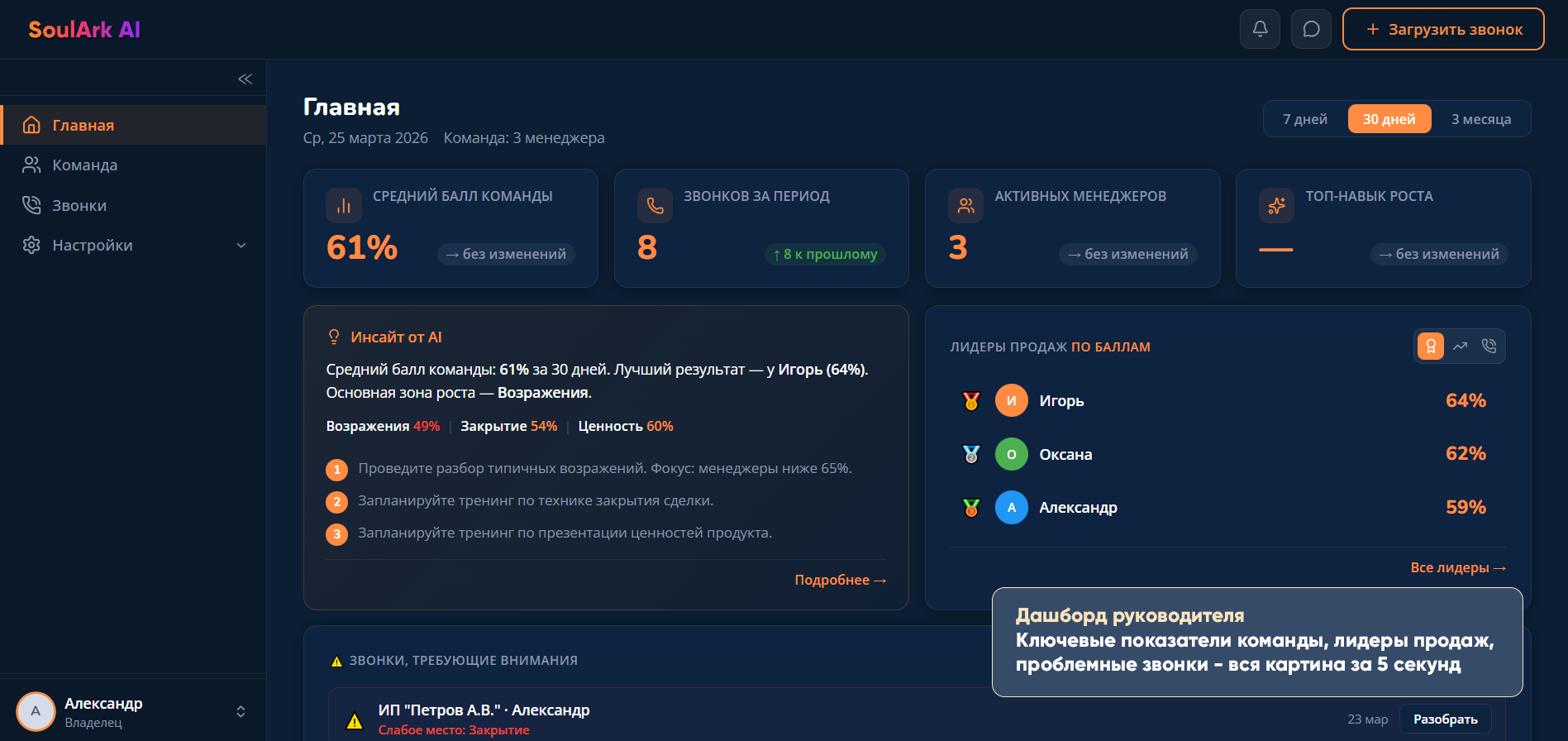Screen dimensions: 1568x741
Task: Click recommendation number 1 badge
Action: (x=336, y=470)
